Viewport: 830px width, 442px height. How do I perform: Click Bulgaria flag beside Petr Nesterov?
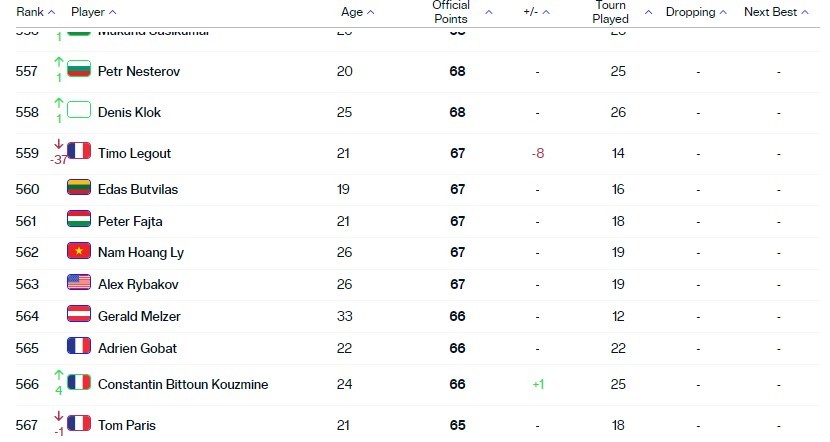[x=79, y=70]
